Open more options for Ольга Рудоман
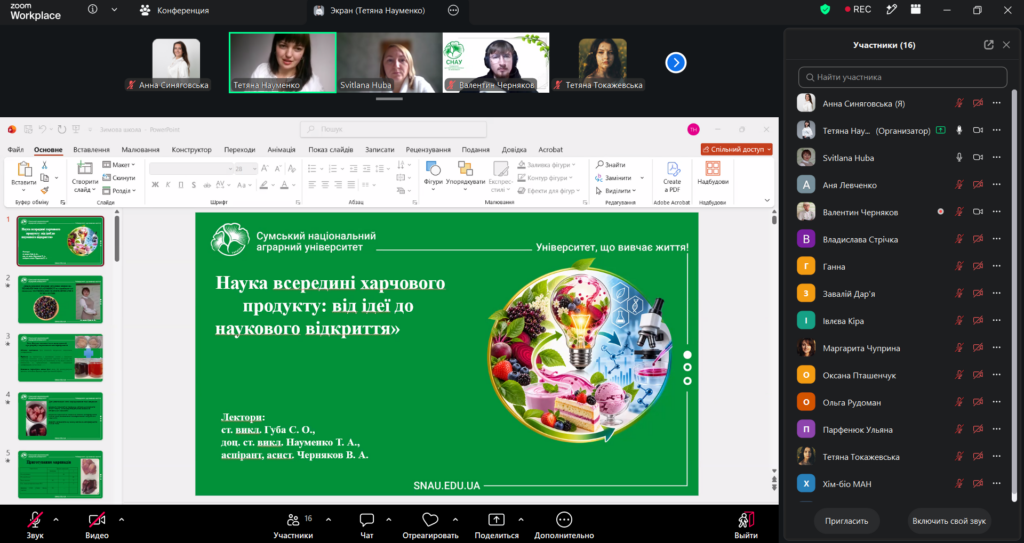Viewport: 1024px width, 543px height. pyautogui.click(x=997, y=403)
